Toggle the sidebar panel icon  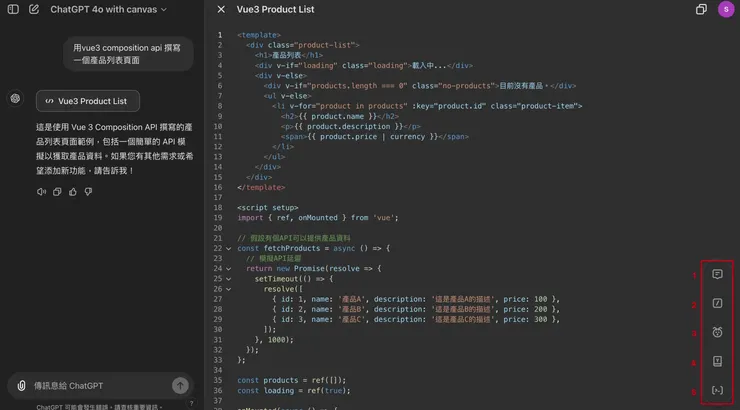click(13, 9)
